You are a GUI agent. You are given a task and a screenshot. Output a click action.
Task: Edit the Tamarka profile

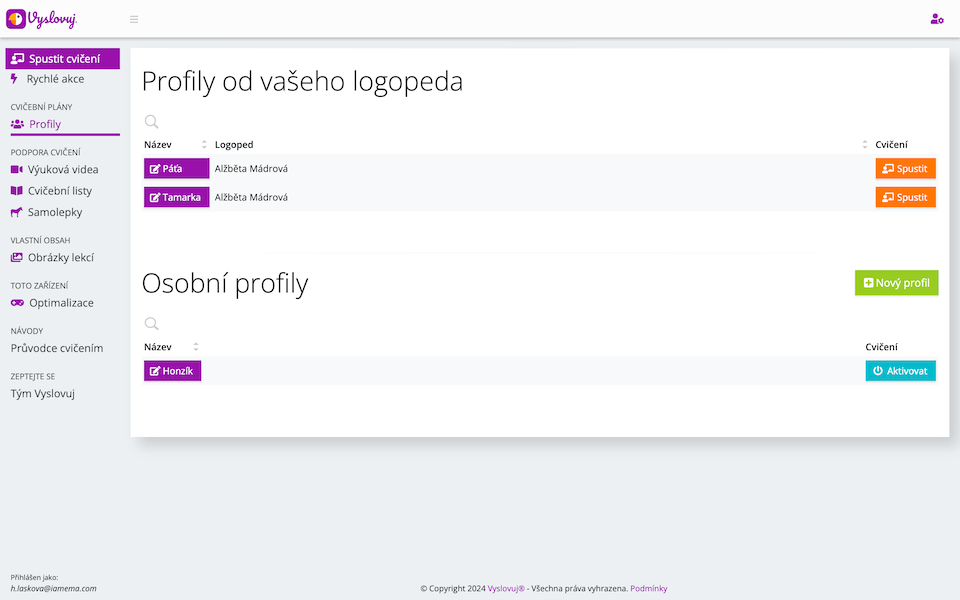pyautogui.click(x=176, y=197)
